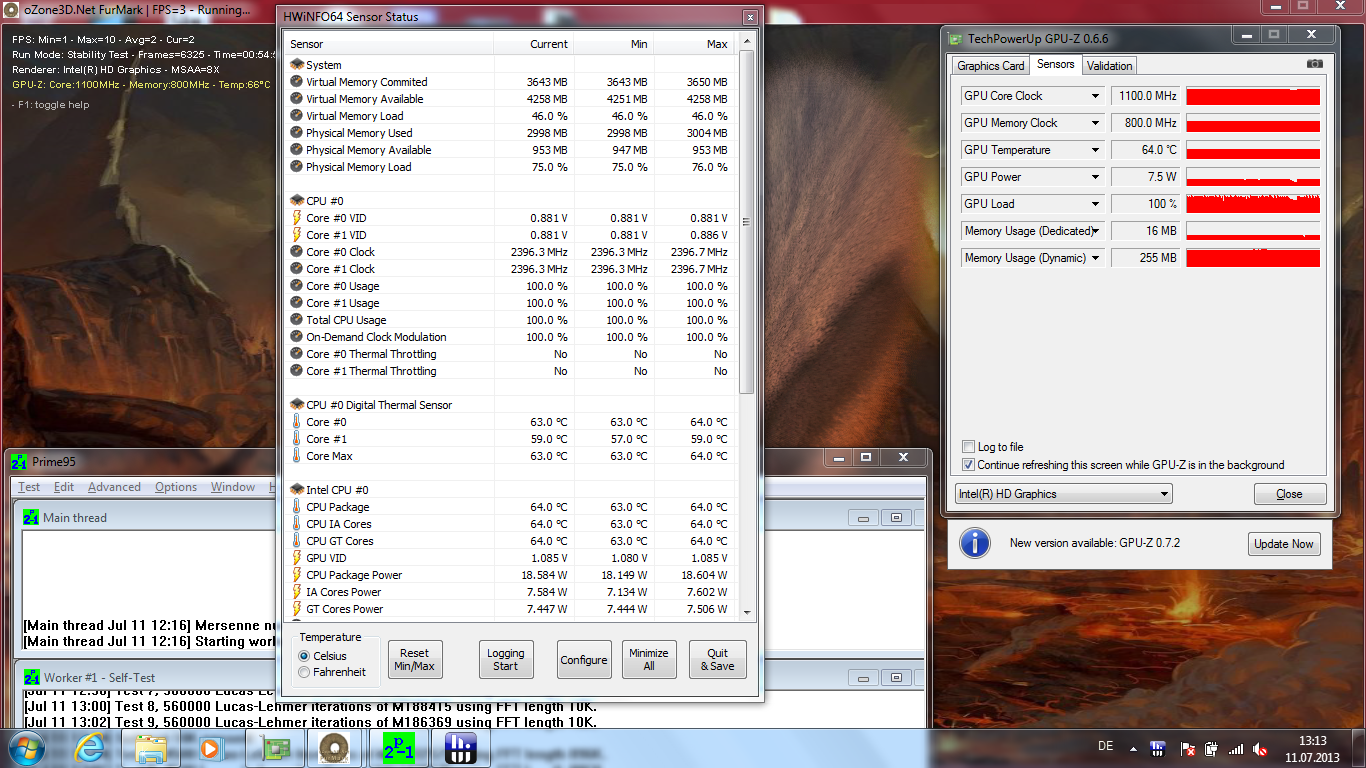Click the icon beside the System sensor group
1366x768 pixels.
tap(297, 65)
